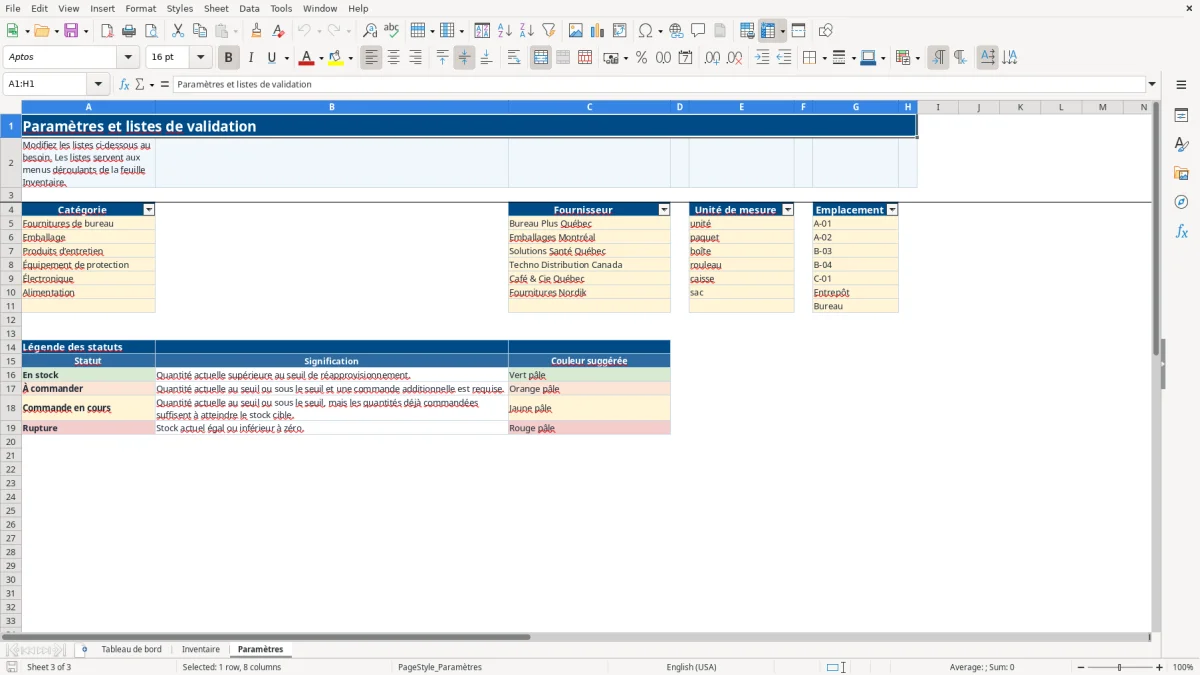The width and height of the screenshot is (1200, 675).
Task: Toggle Freeze Rows and Columns
Action: [767, 31]
